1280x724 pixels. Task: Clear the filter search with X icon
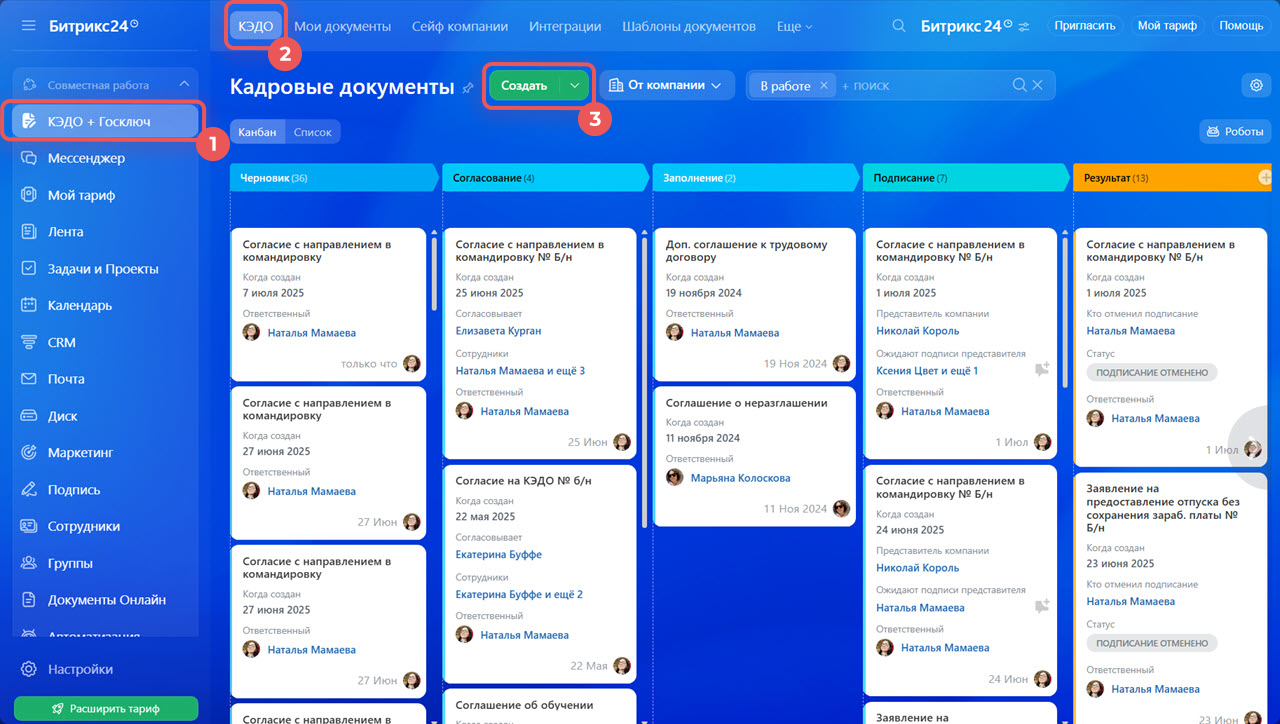click(1038, 85)
